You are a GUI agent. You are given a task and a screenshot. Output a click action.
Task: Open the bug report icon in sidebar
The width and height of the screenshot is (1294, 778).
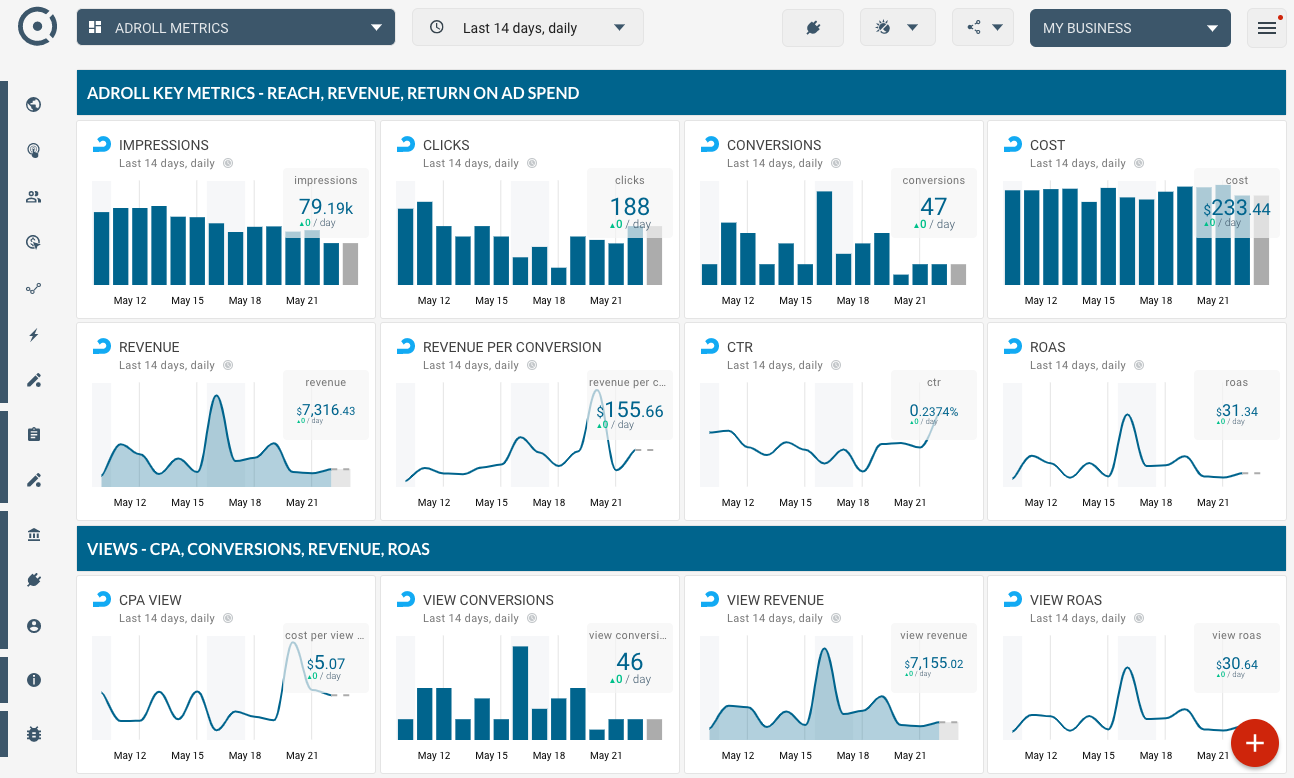click(x=34, y=734)
